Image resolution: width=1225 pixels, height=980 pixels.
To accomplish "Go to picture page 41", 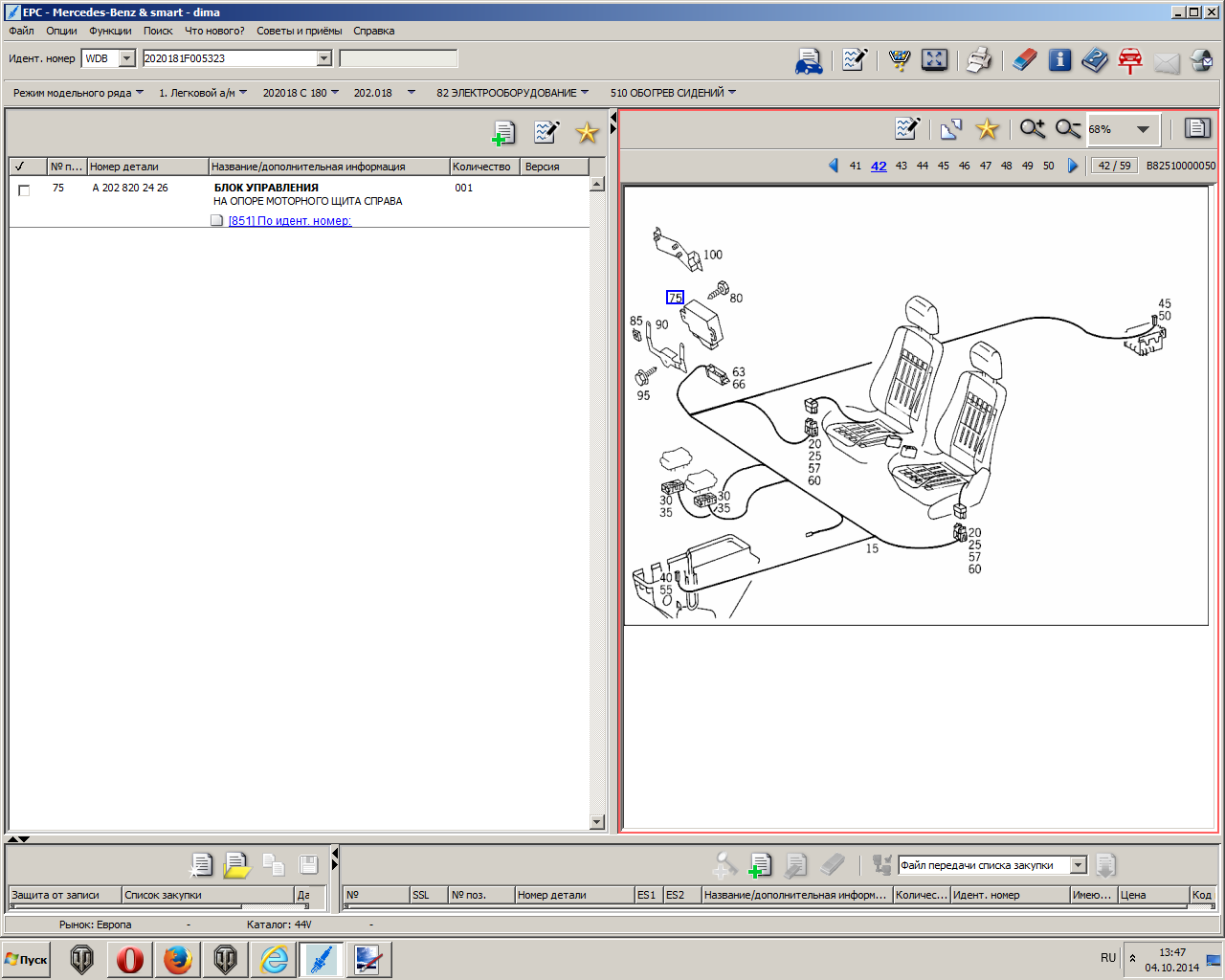I will click(x=856, y=166).
